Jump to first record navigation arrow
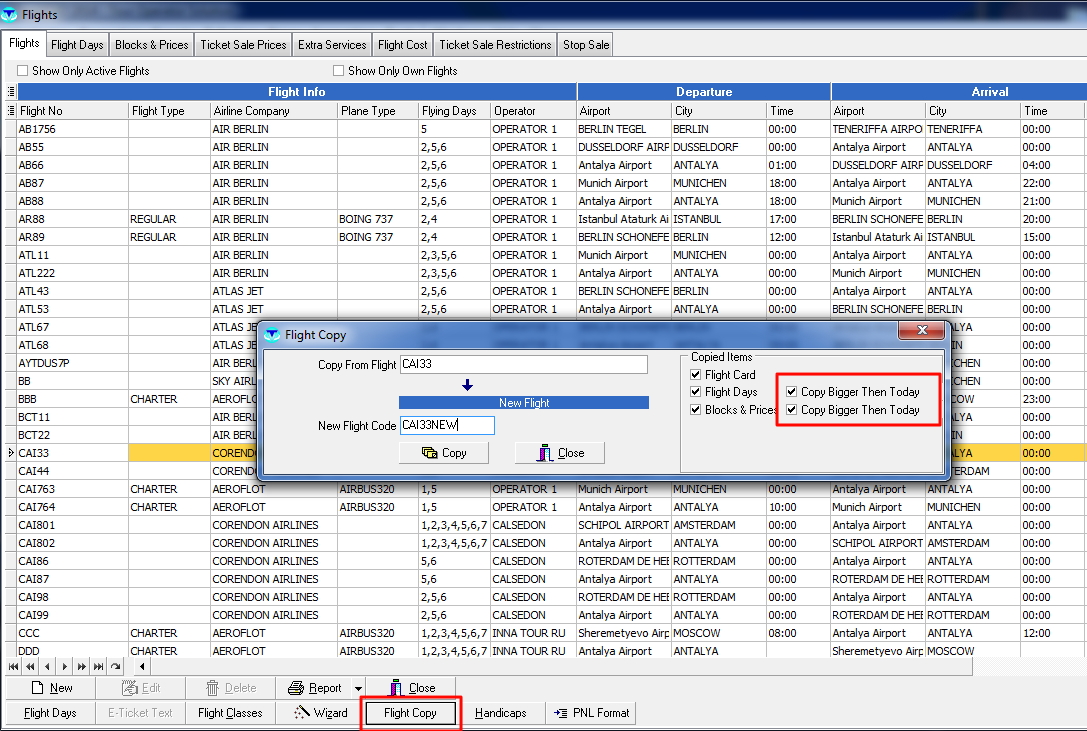Screen dimensions: 1087x731 click(x=15, y=666)
